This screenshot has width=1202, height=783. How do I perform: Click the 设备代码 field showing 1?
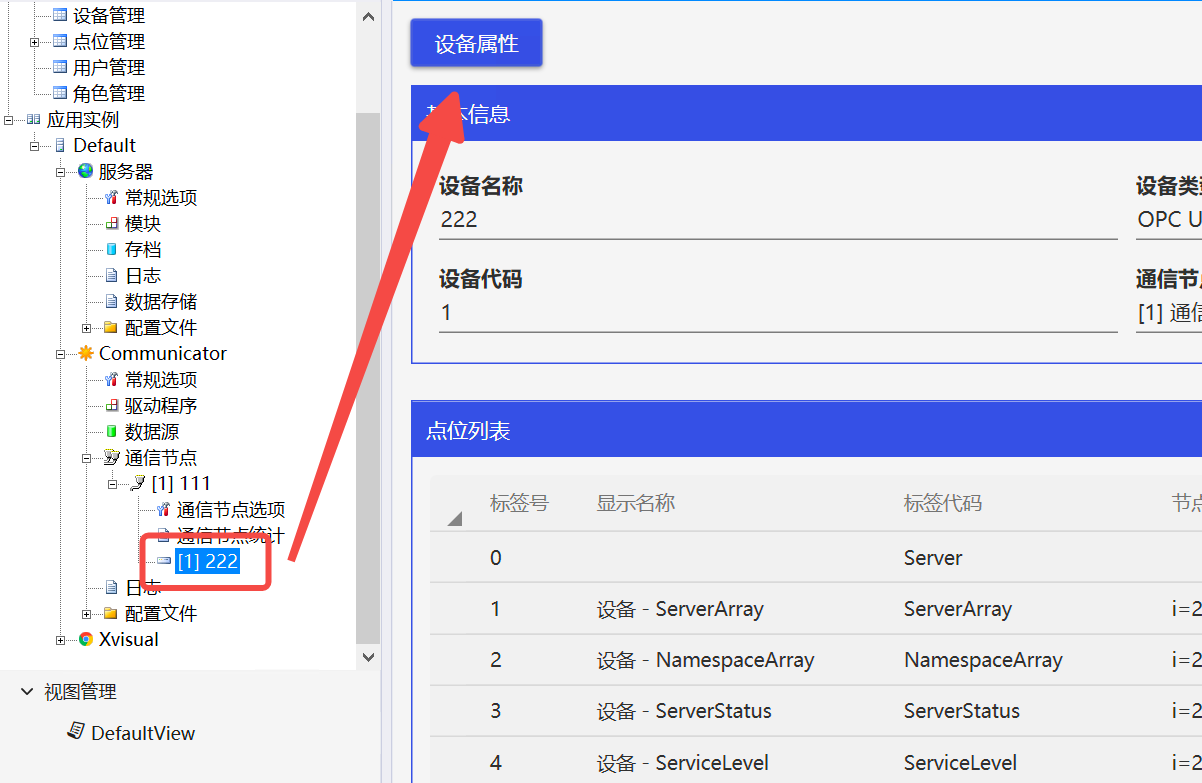[777, 313]
